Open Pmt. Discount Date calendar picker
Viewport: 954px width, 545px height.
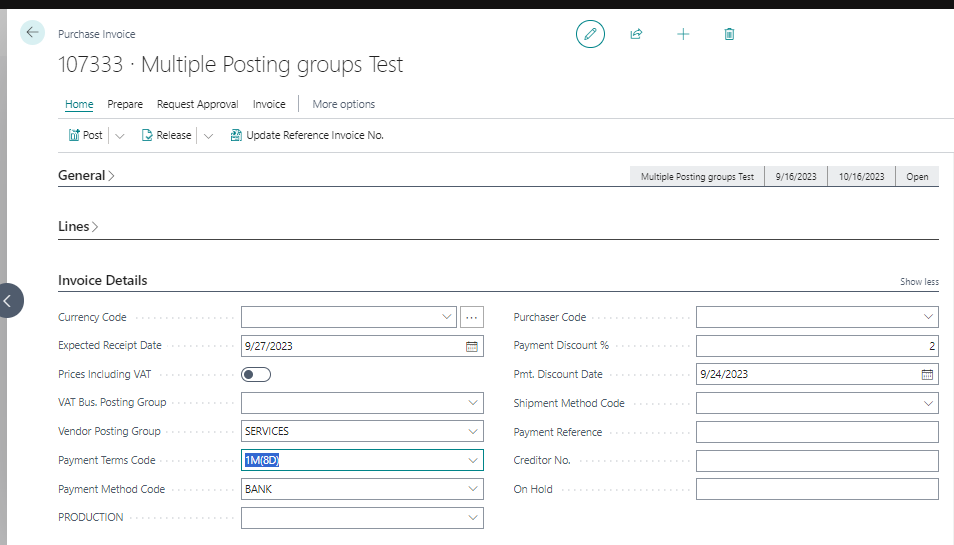click(x=927, y=375)
